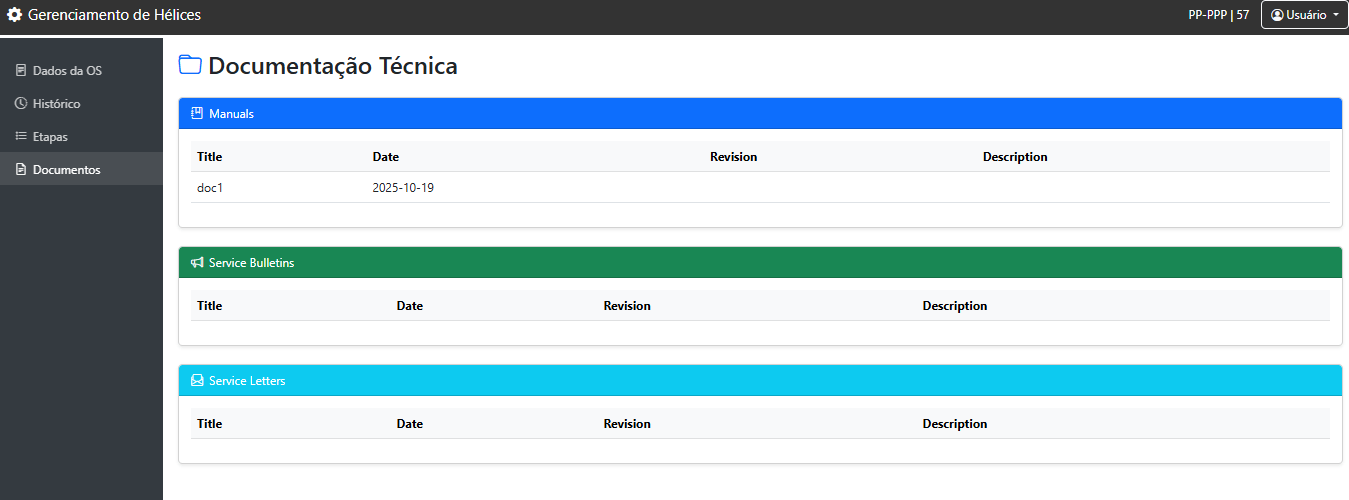The image size is (1349, 500).
Task: Click the Date header in Service Bulletins
Action: point(410,306)
